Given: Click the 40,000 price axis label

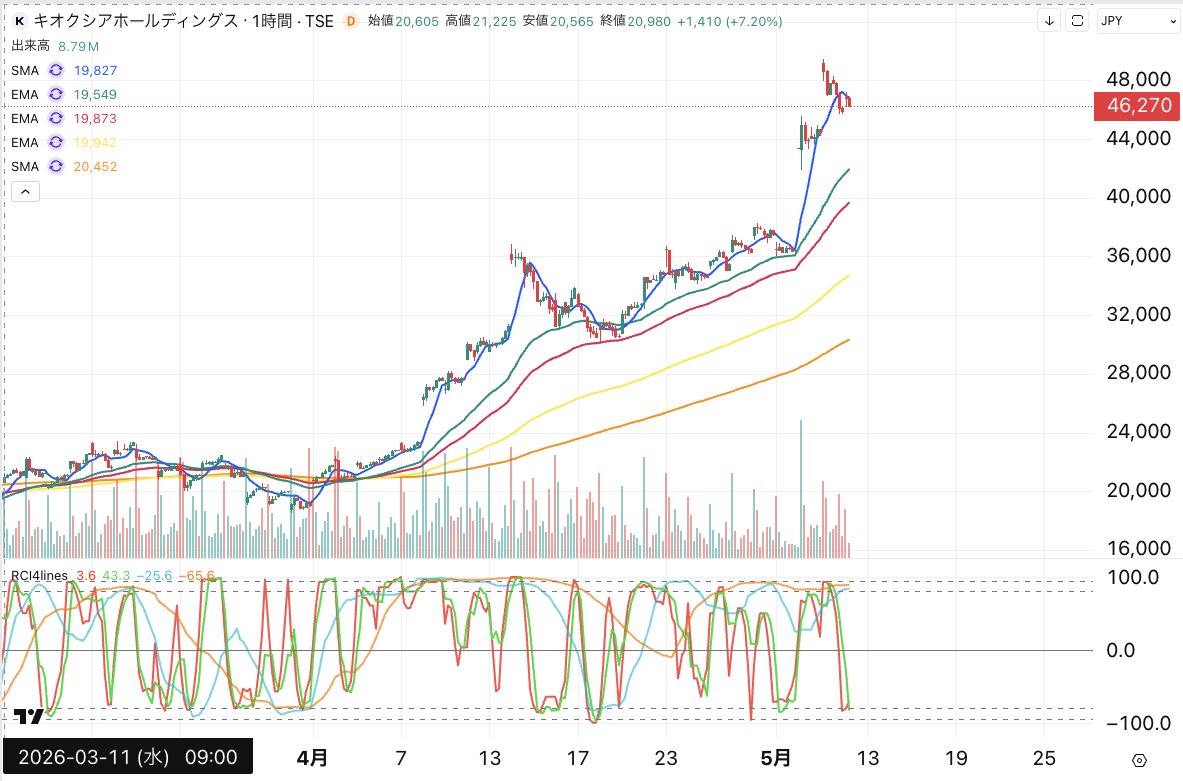Looking at the screenshot, I should 1138,196.
